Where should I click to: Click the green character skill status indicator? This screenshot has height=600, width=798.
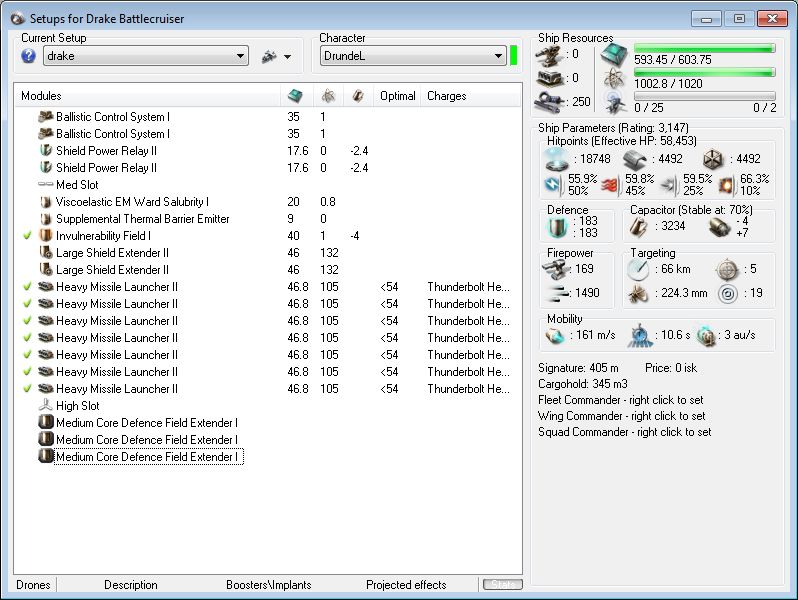point(514,55)
